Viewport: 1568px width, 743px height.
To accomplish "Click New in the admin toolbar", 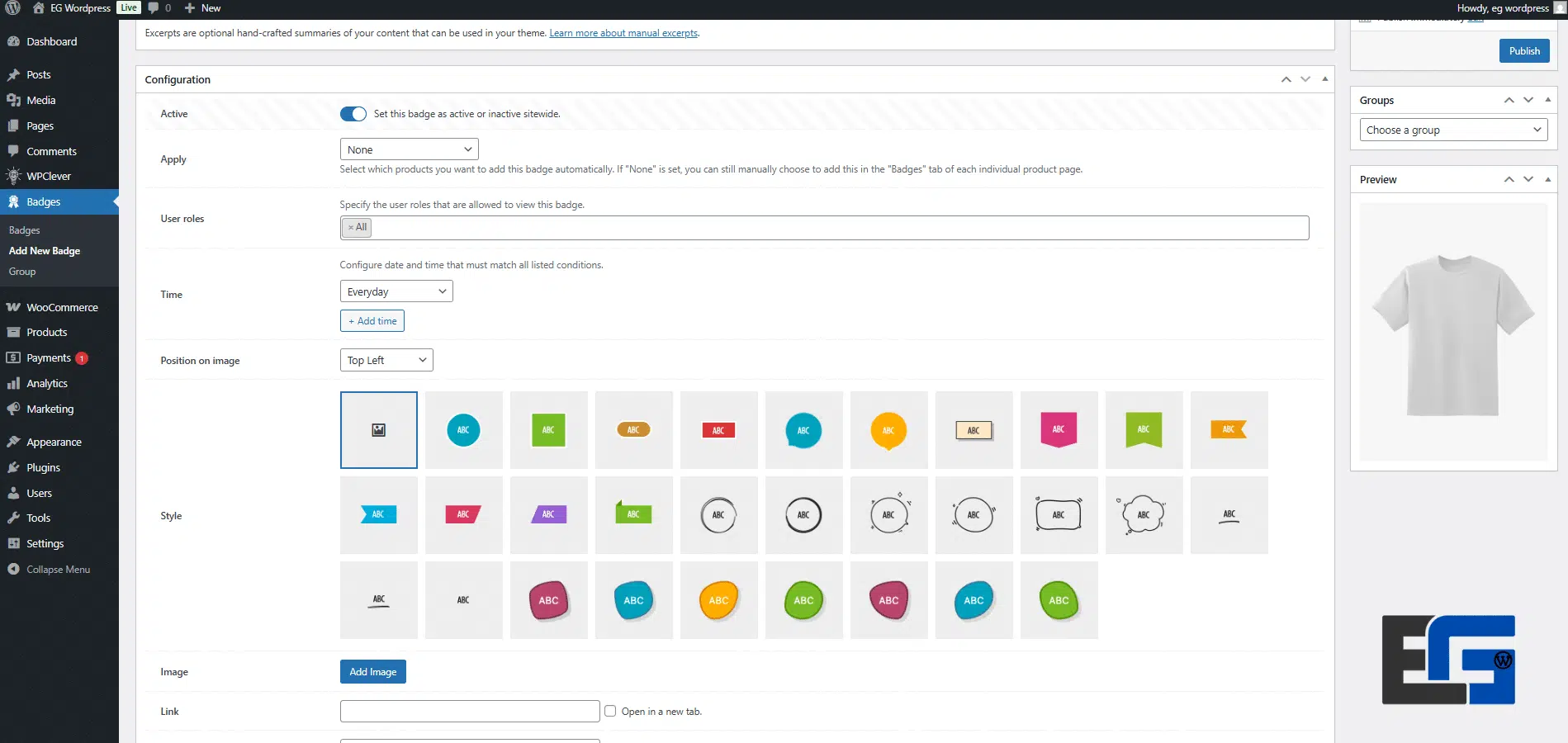I will pyautogui.click(x=201, y=8).
